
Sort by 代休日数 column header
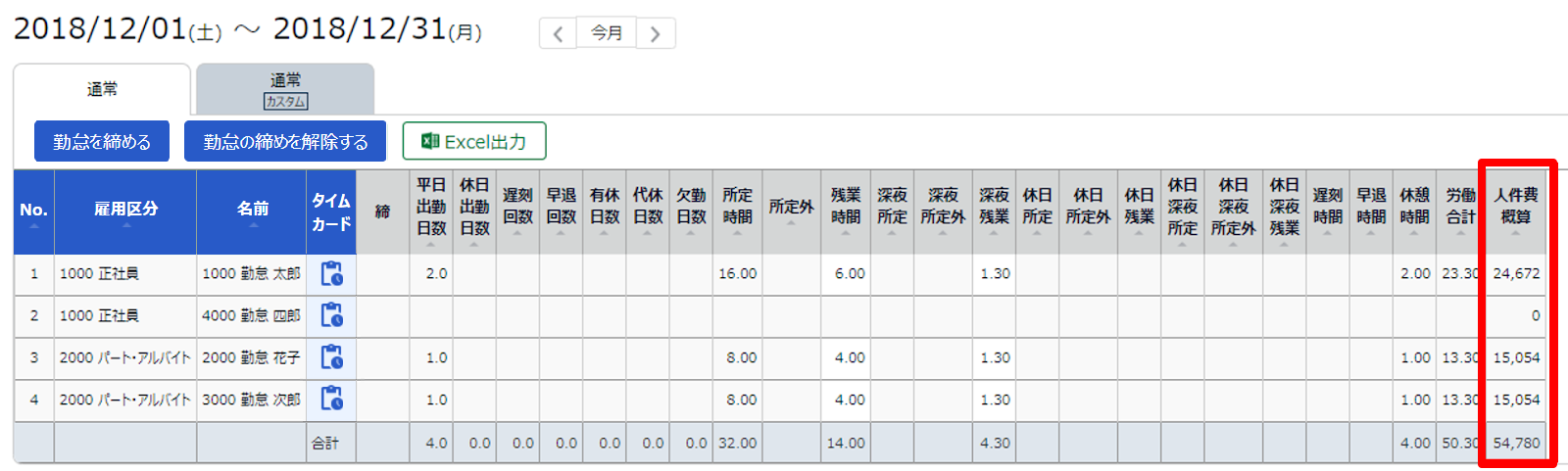[648, 212]
